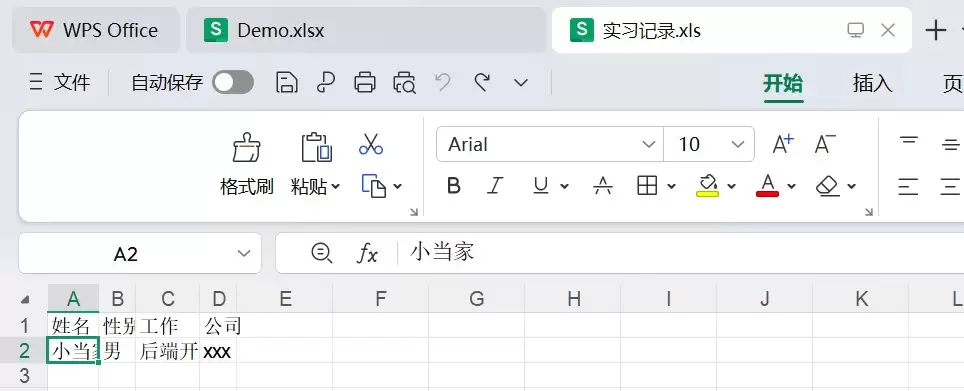Open Print Preview icon
Image resolution: width=964 pixels, height=391 pixels.
pyautogui.click(x=405, y=82)
